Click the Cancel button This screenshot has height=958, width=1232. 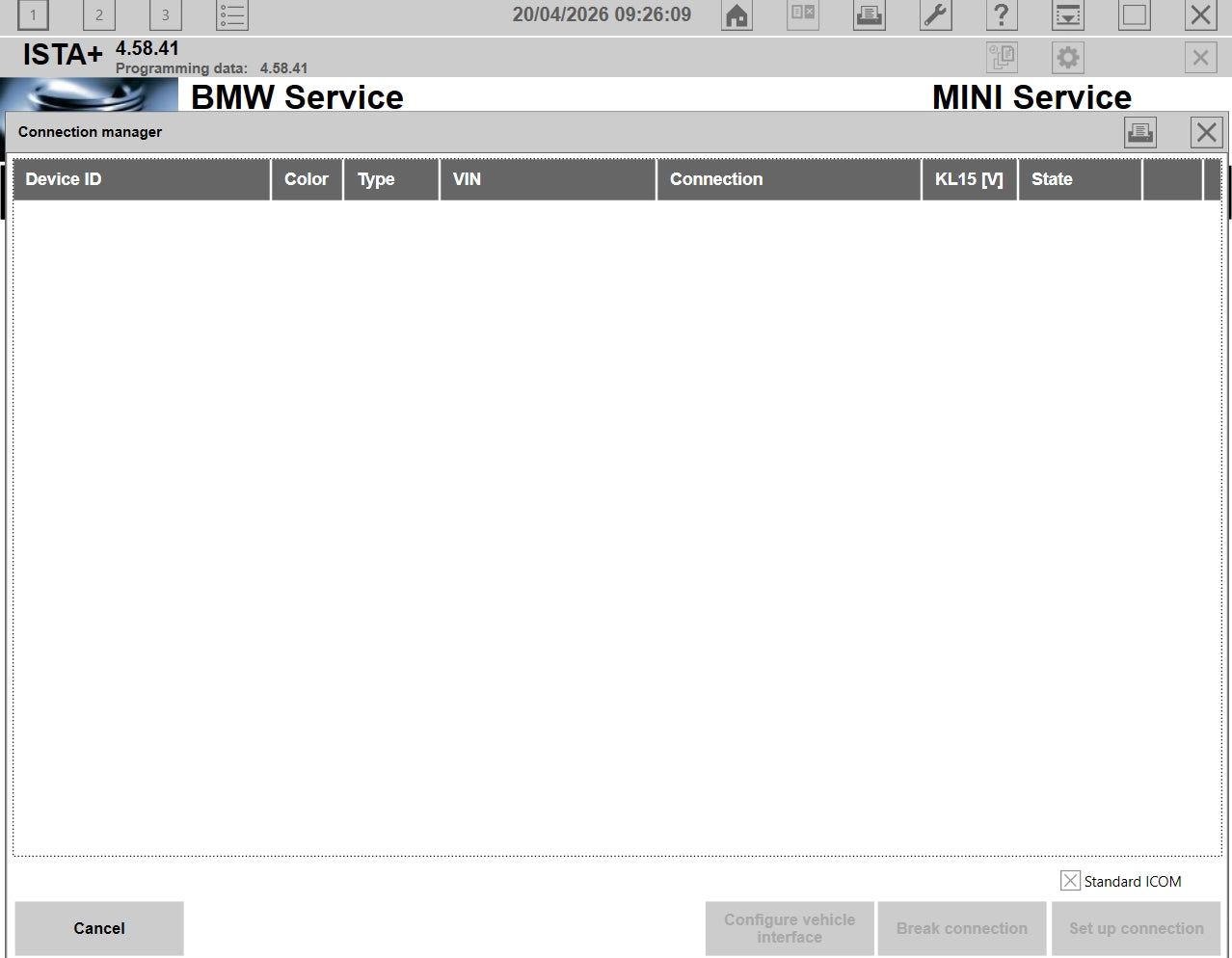pyautogui.click(x=99, y=929)
